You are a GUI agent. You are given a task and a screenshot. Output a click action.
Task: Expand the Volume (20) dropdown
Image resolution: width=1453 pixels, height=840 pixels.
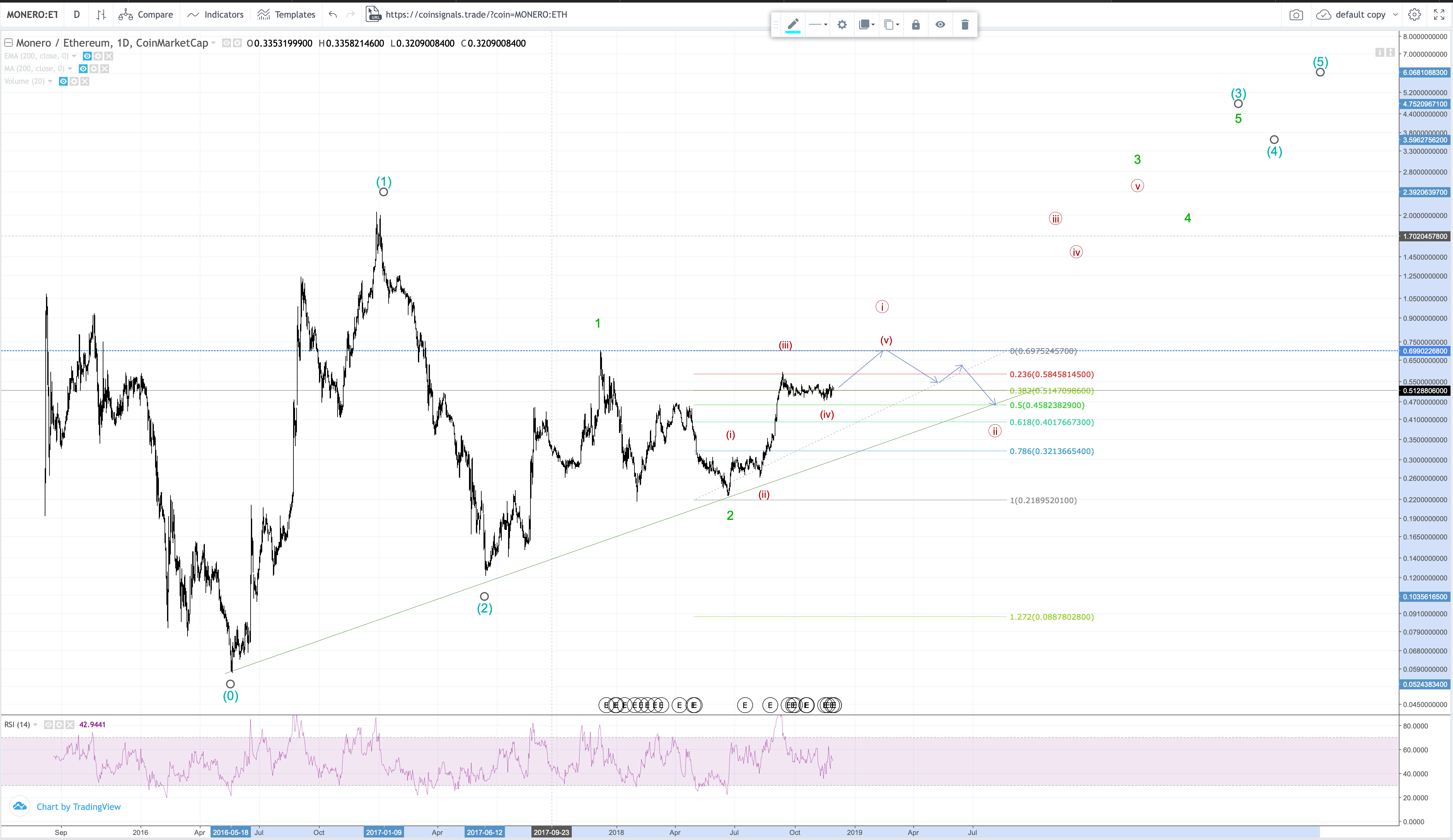click(x=50, y=81)
